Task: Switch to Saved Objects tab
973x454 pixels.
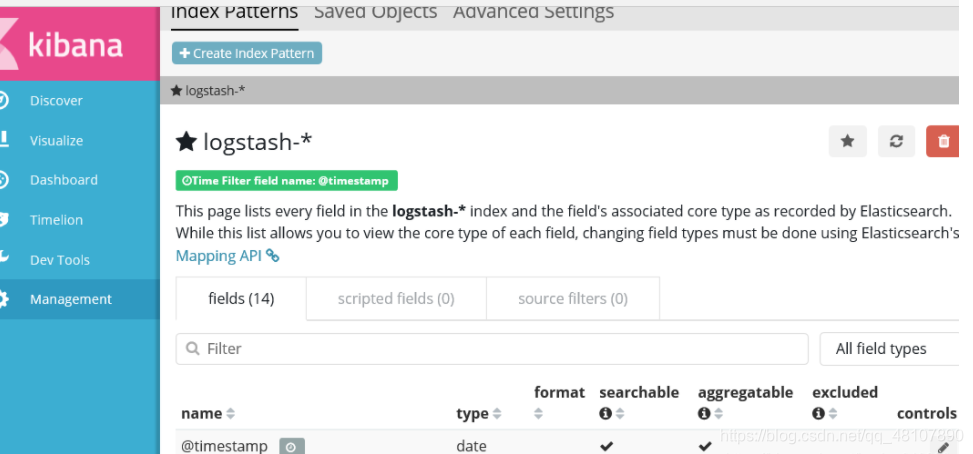Action: [375, 12]
